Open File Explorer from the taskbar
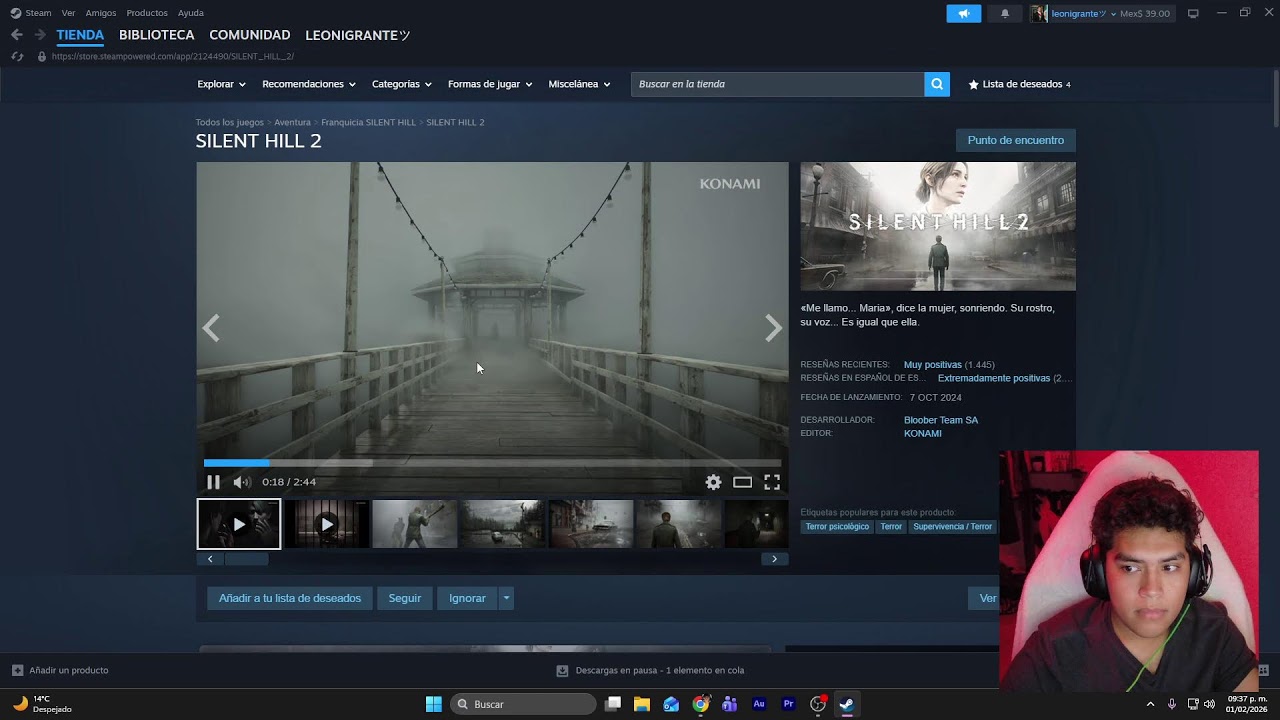 tap(642, 704)
